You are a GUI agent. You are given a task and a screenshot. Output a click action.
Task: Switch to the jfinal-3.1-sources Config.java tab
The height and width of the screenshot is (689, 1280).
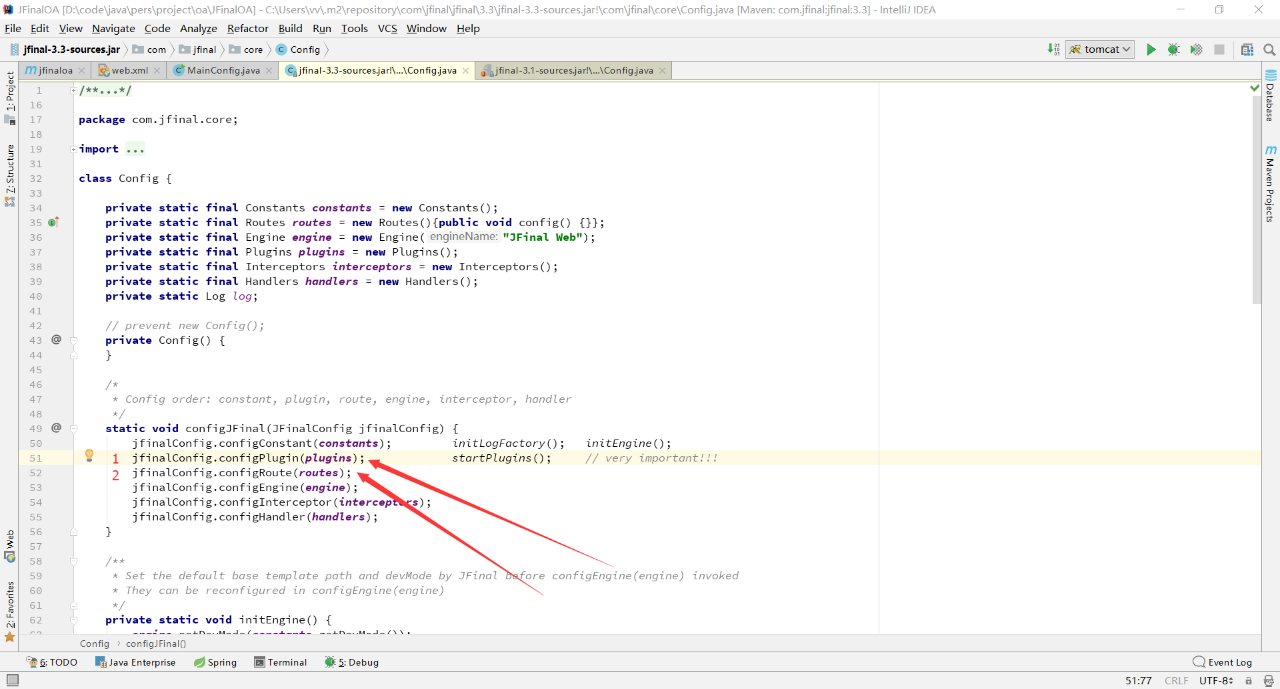pos(574,71)
